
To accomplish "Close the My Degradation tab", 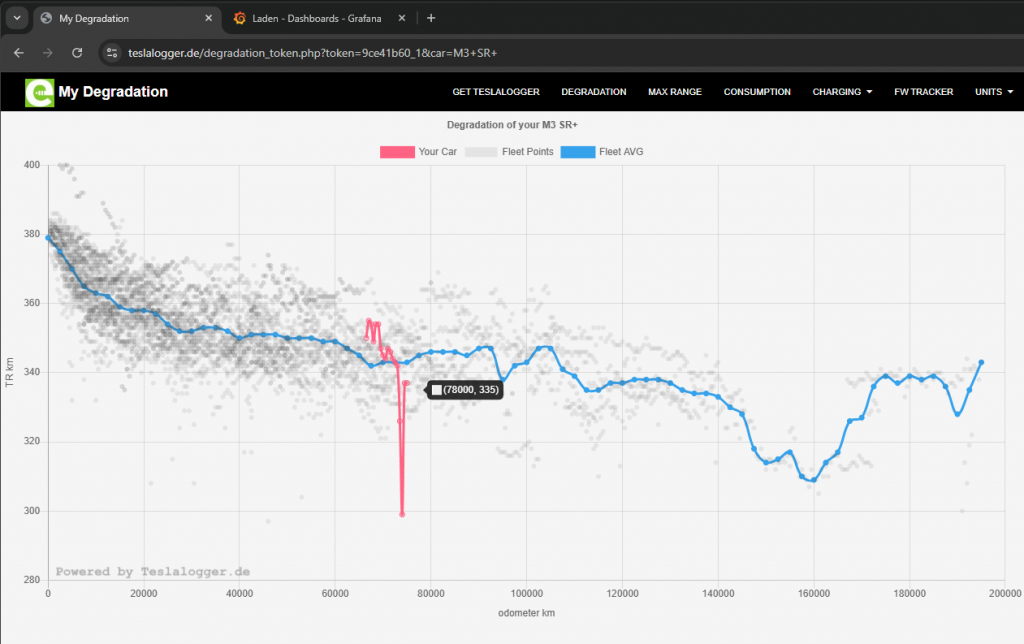I will pyautogui.click(x=208, y=18).
